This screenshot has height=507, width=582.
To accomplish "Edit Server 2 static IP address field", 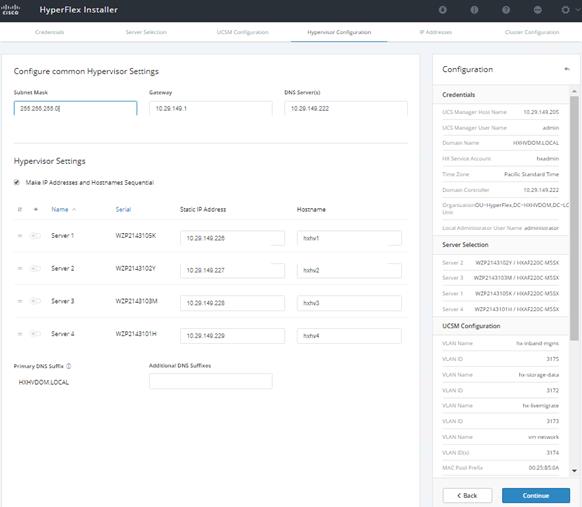I will click(x=232, y=271).
